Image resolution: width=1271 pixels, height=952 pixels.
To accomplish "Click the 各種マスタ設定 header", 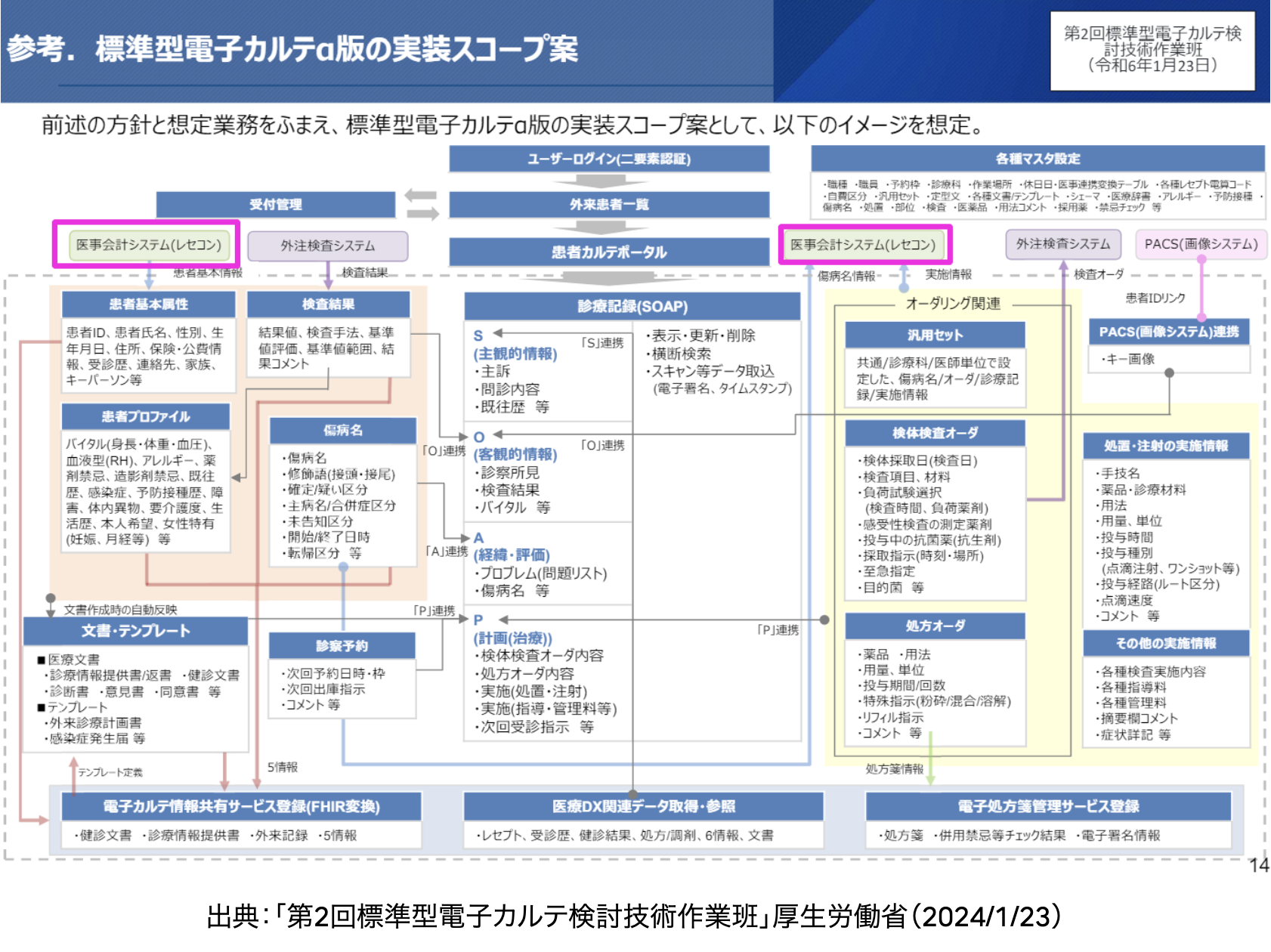I will [x=1038, y=159].
